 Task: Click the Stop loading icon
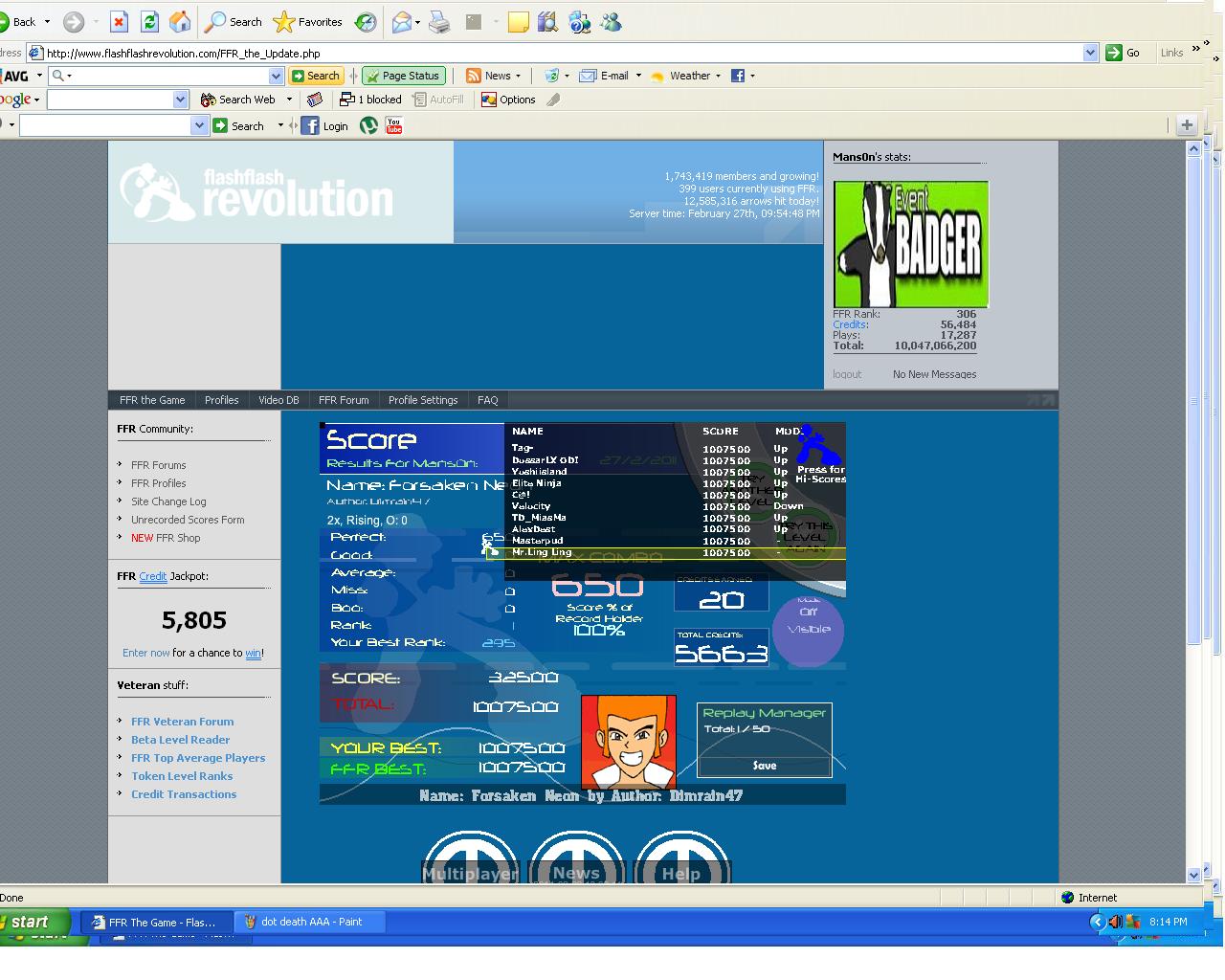click(119, 21)
